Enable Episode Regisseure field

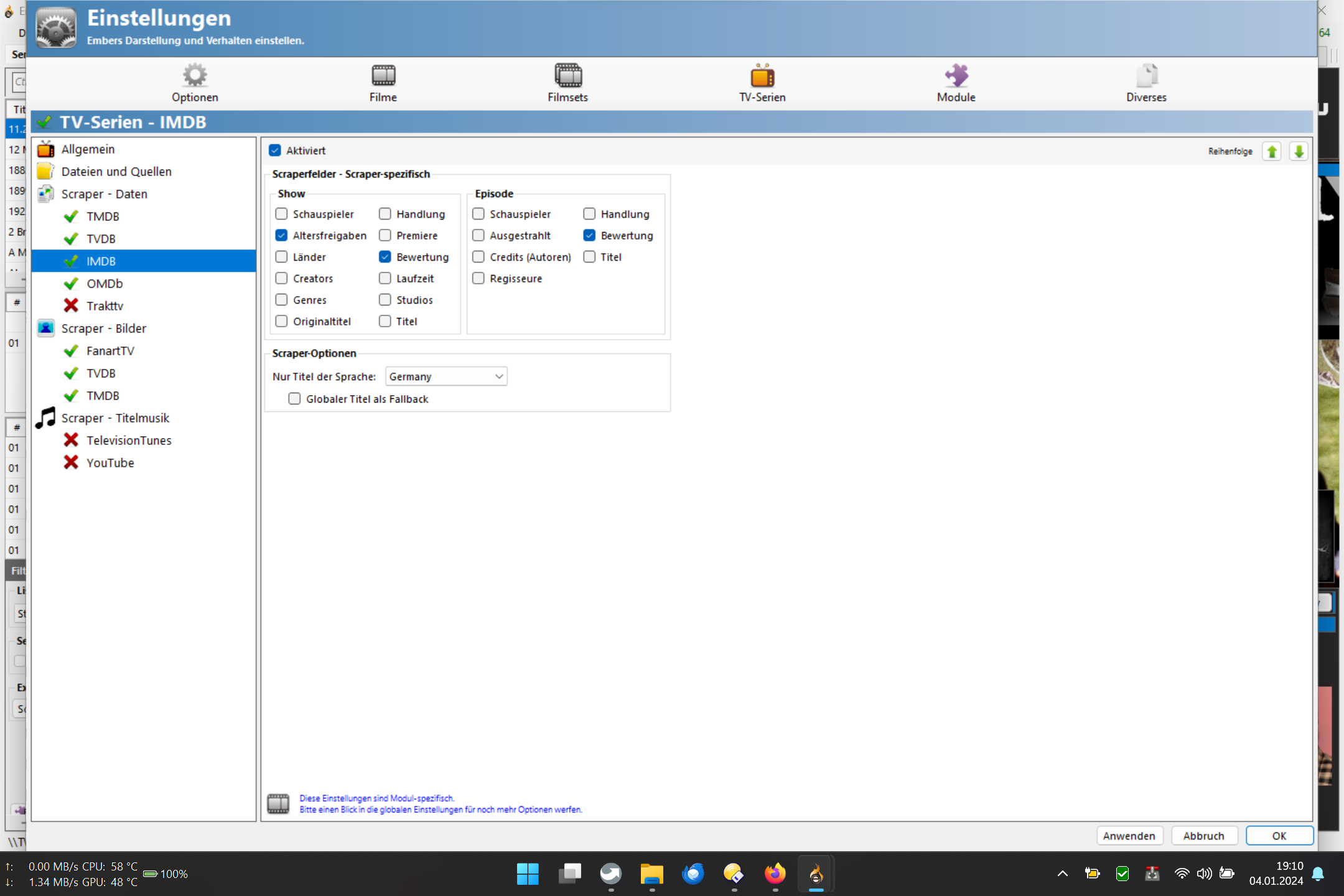478,278
